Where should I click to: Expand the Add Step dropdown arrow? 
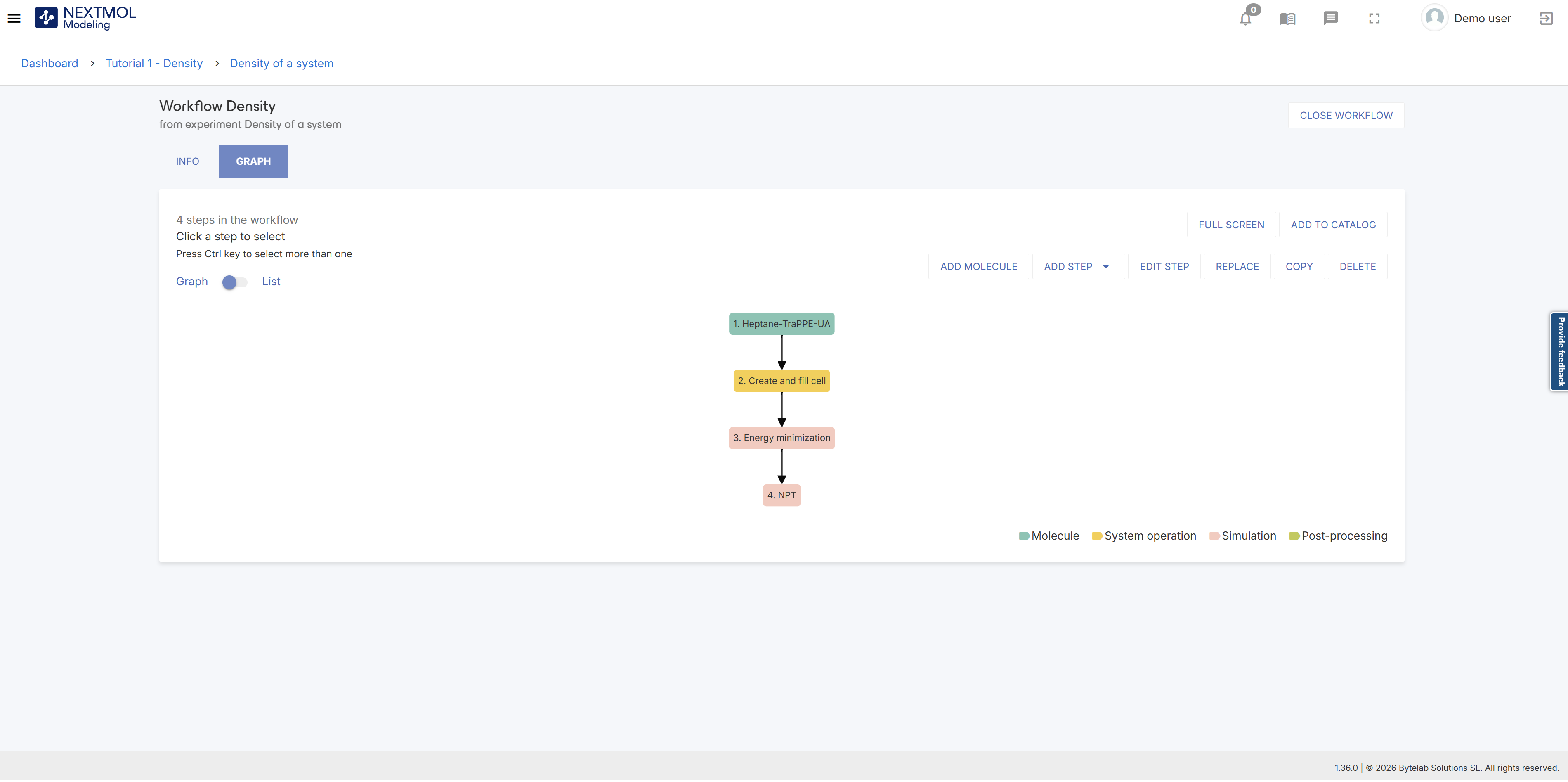click(x=1105, y=267)
